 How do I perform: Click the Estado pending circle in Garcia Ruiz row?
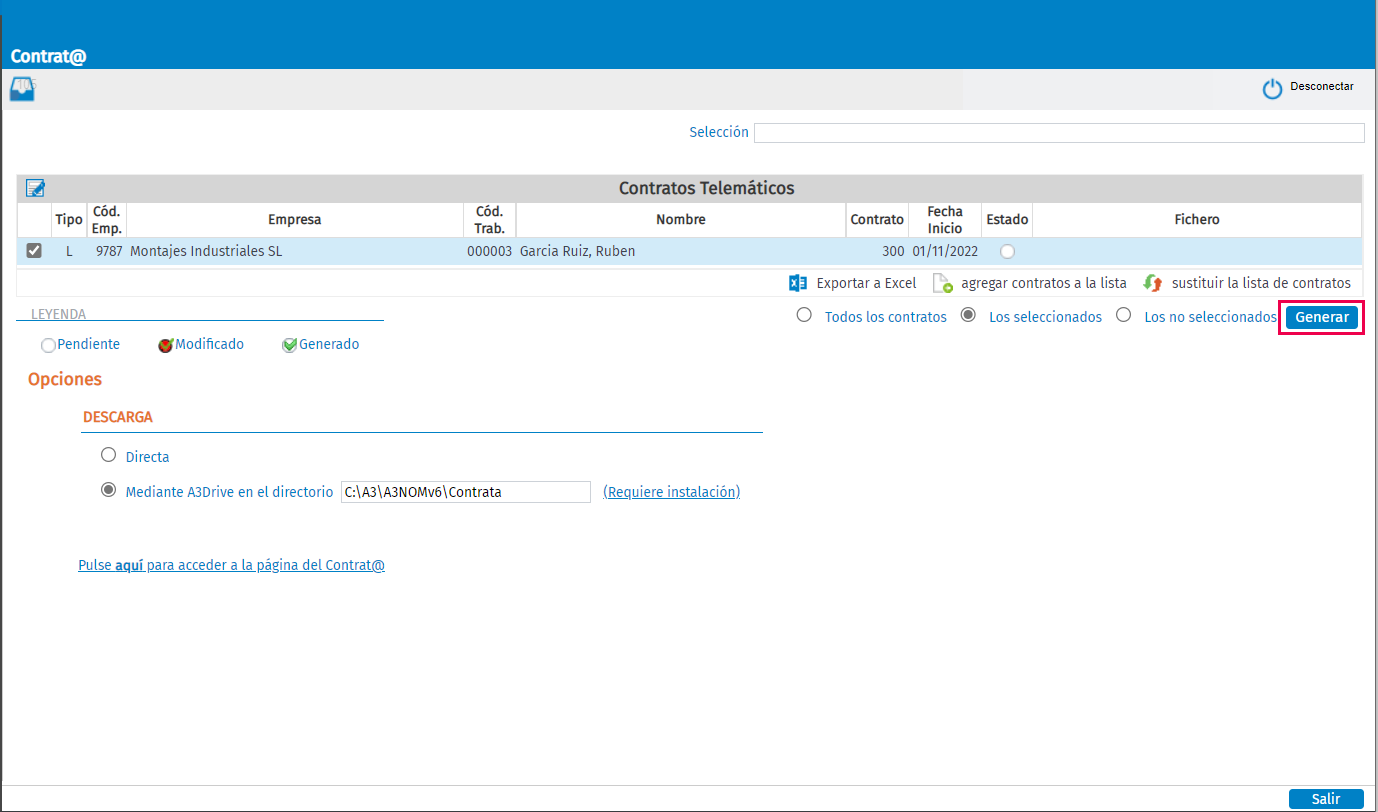(x=1007, y=252)
